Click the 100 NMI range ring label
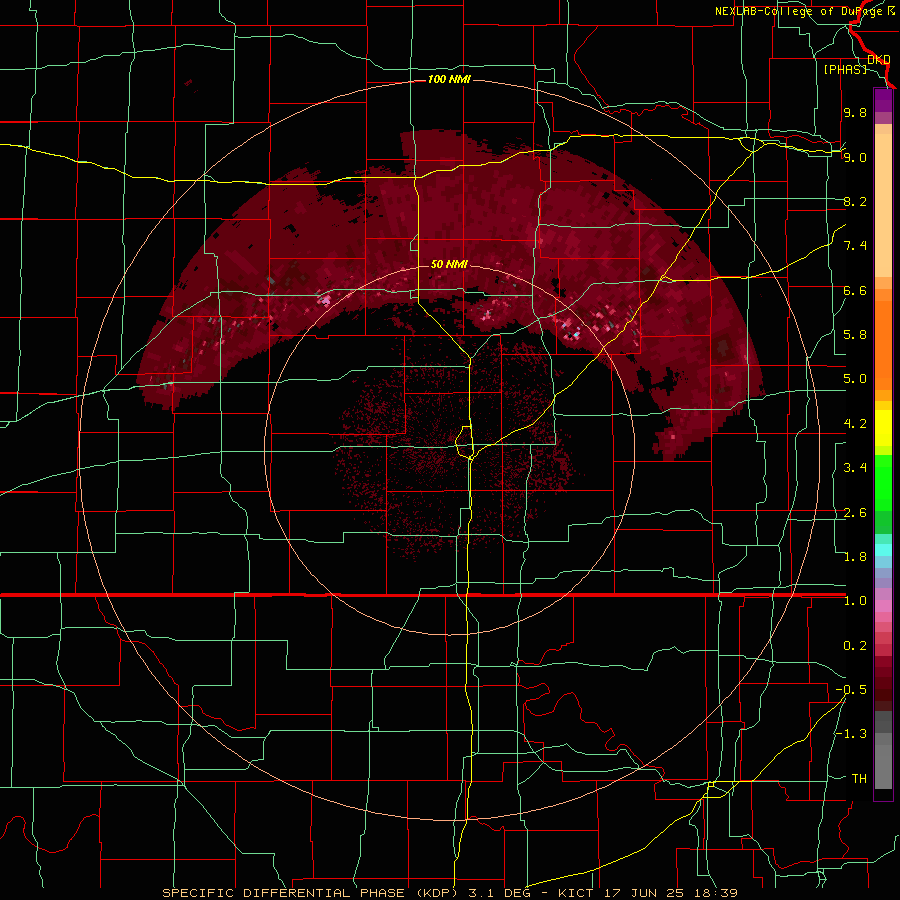900x900 pixels. click(x=449, y=79)
